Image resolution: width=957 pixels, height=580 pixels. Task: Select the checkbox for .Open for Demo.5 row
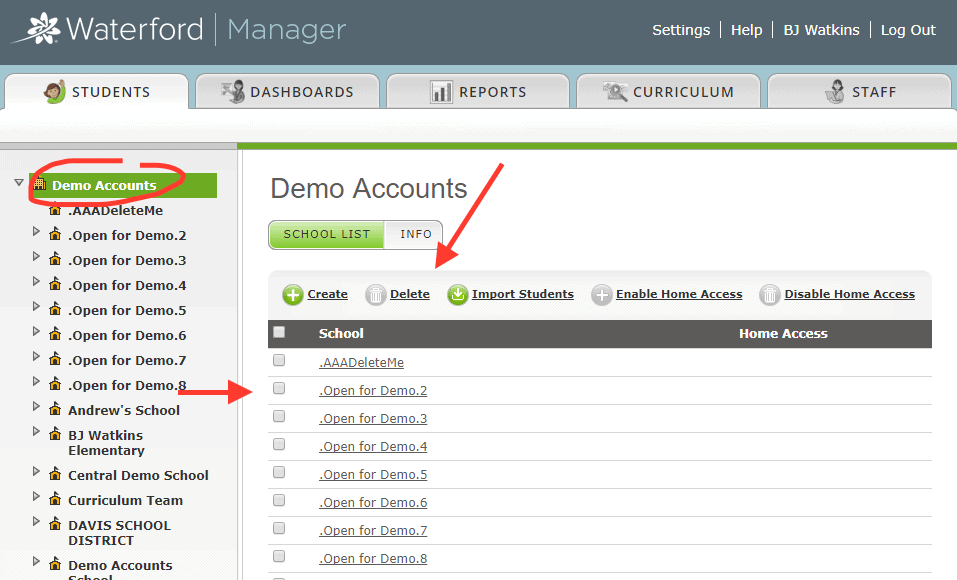point(279,473)
